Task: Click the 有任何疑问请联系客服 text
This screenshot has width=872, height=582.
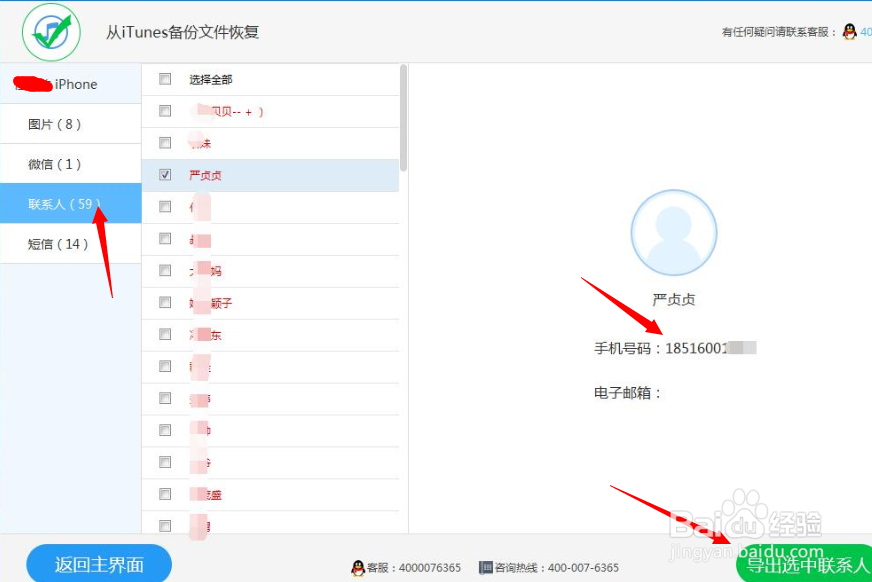Action: (779, 32)
